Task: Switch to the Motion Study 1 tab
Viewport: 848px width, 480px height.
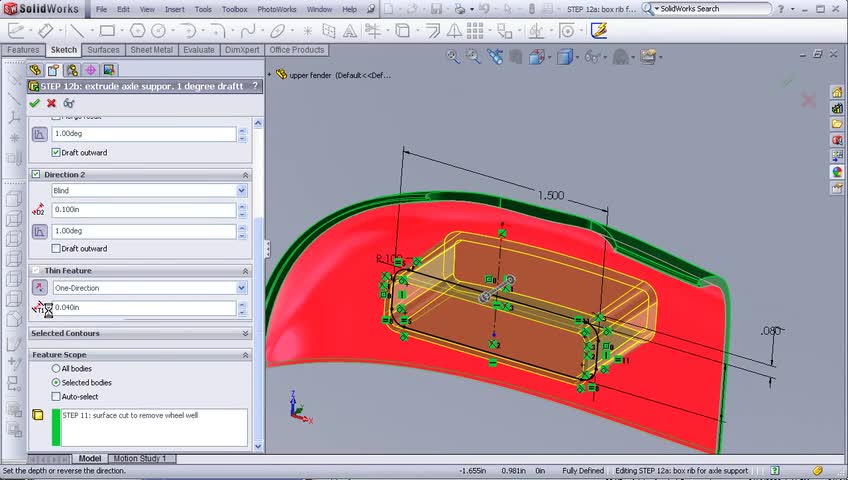Action: [140, 458]
